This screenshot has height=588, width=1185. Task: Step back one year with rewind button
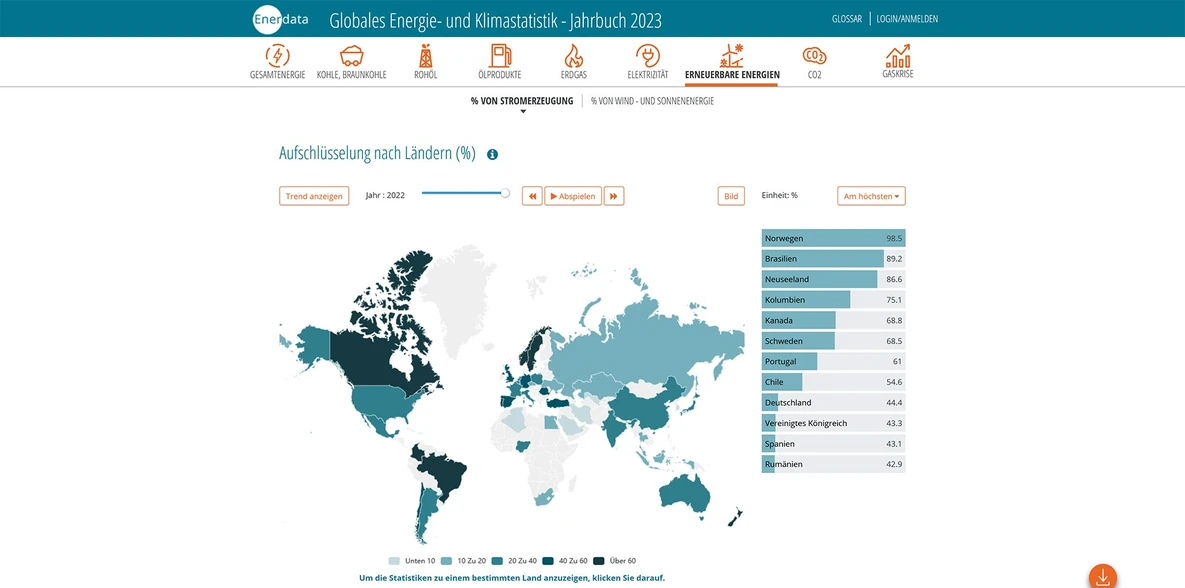(x=532, y=196)
